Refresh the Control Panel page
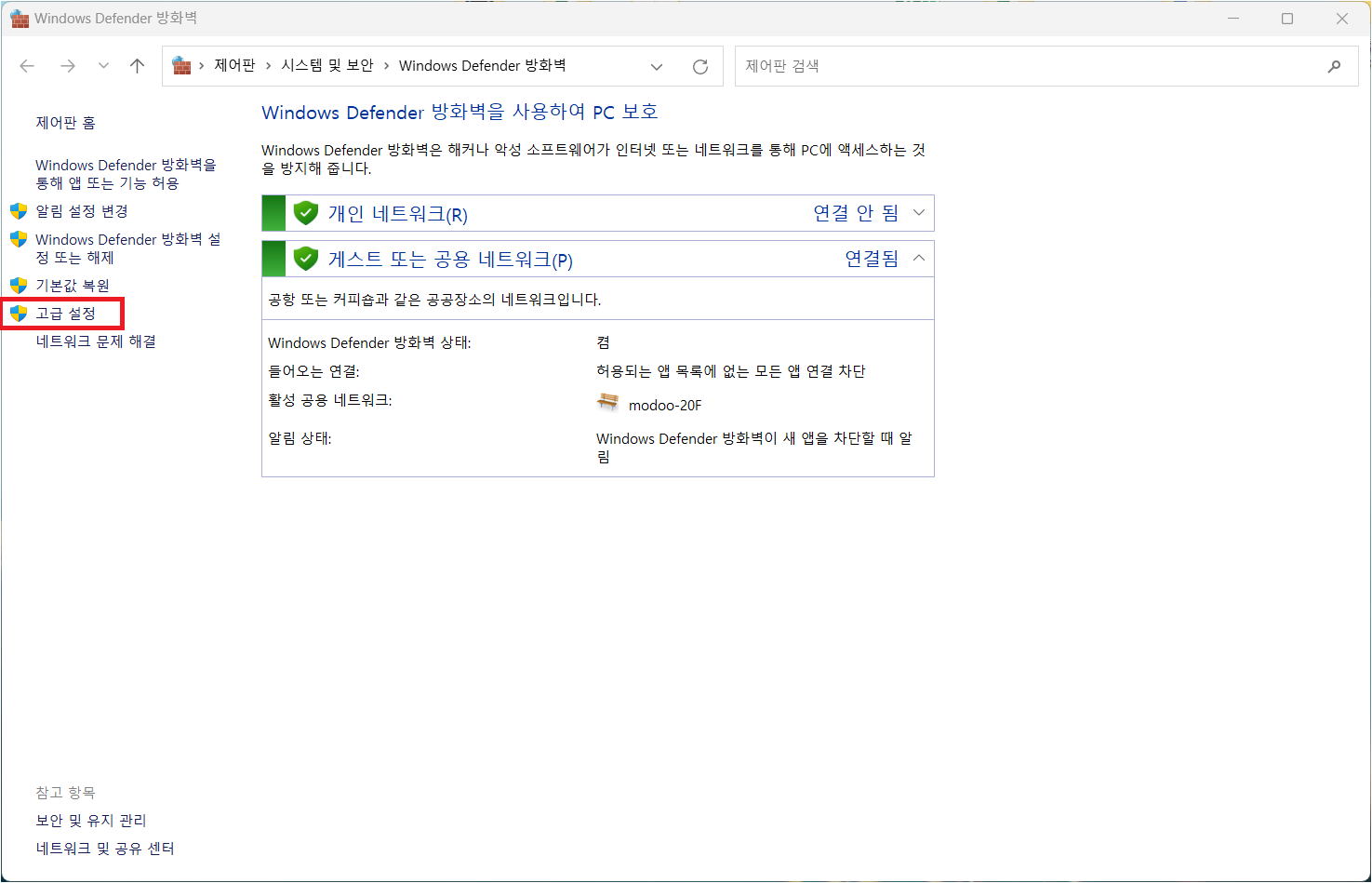1372x883 pixels. click(x=700, y=67)
